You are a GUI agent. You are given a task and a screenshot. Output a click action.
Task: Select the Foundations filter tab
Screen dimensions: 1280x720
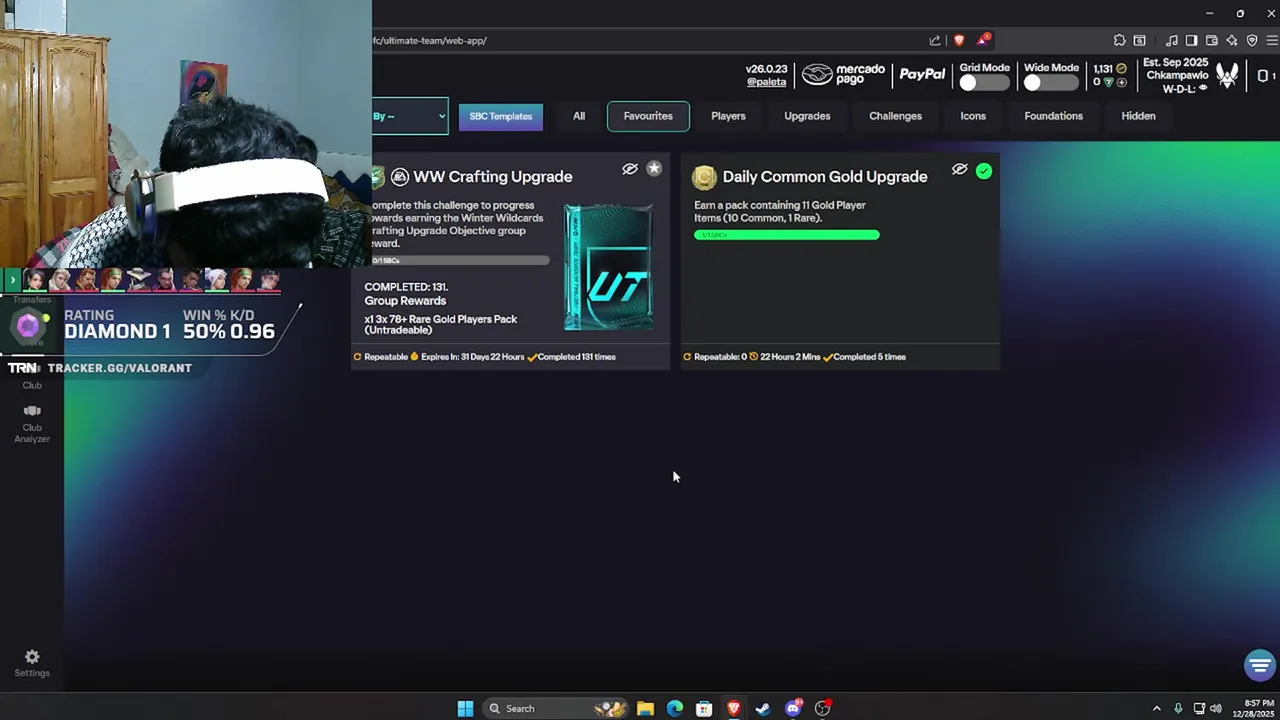(1053, 116)
